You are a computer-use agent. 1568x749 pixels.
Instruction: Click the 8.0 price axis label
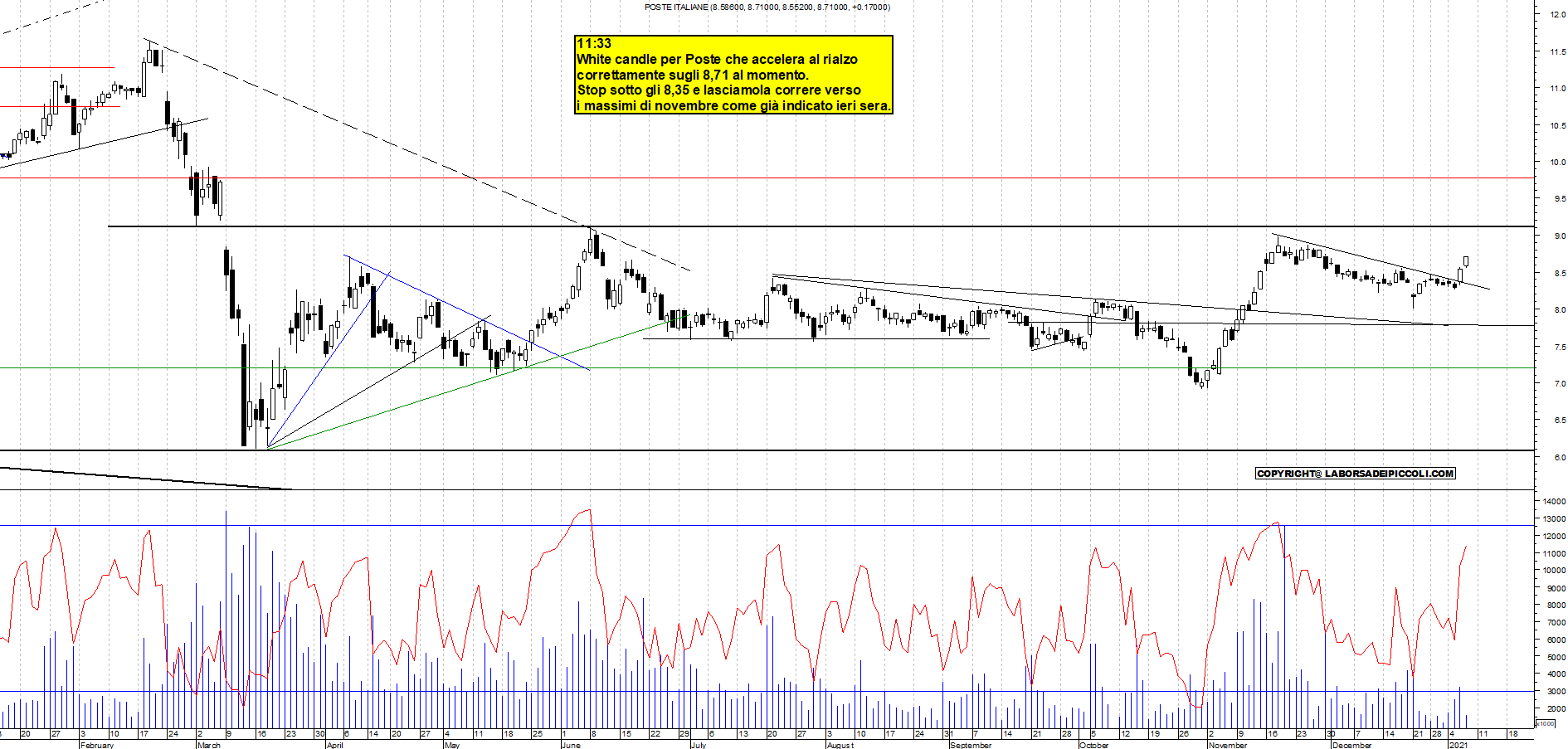[1560, 310]
